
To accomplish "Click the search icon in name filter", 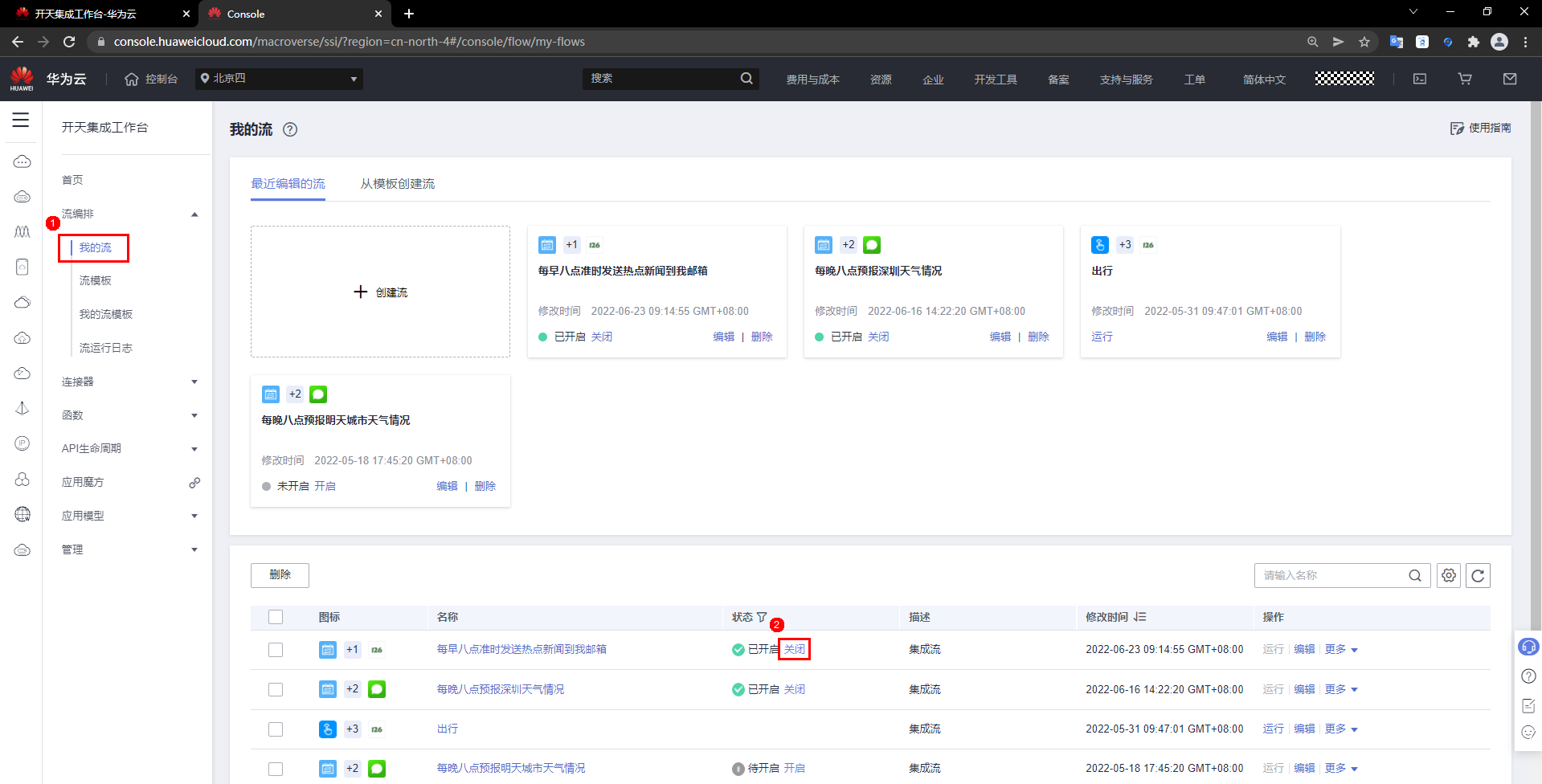I will (x=1415, y=575).
